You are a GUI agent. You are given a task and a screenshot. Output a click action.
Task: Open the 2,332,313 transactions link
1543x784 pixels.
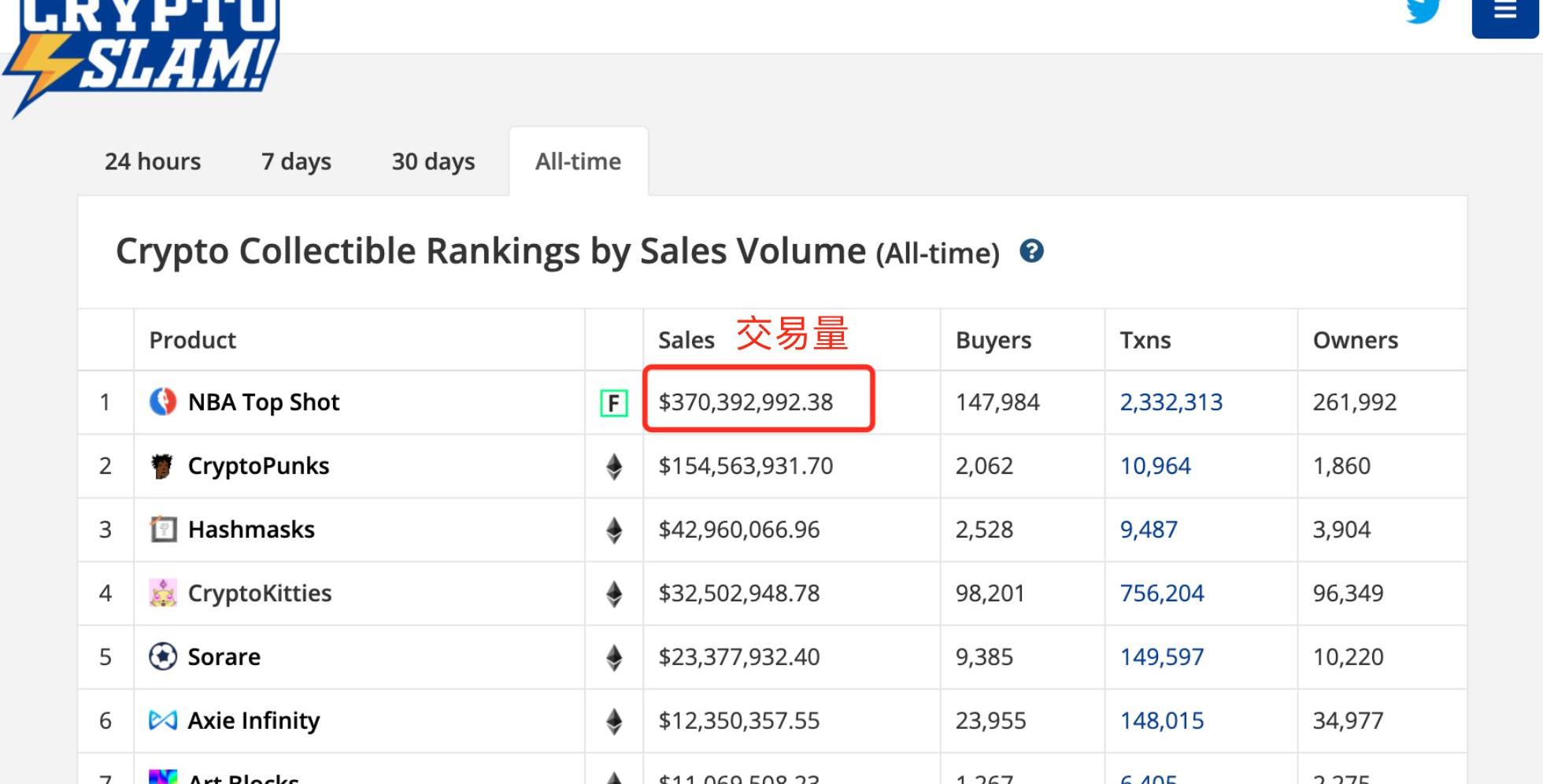(x=1171, y=402)
